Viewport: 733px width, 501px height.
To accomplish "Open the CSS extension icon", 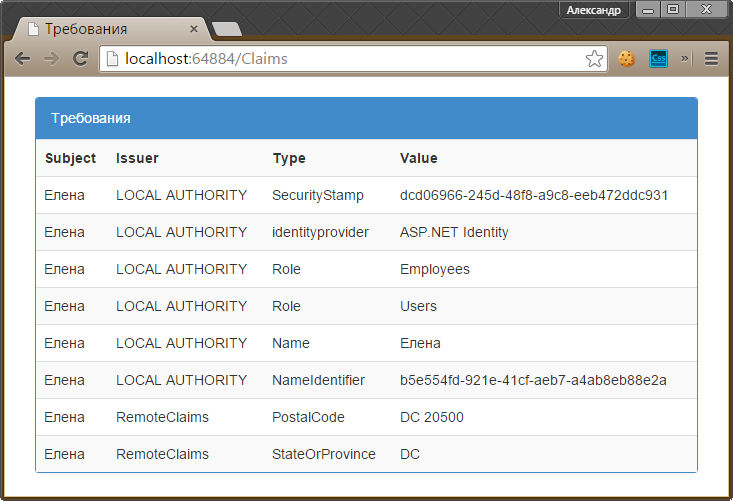I will pos(658,59).
